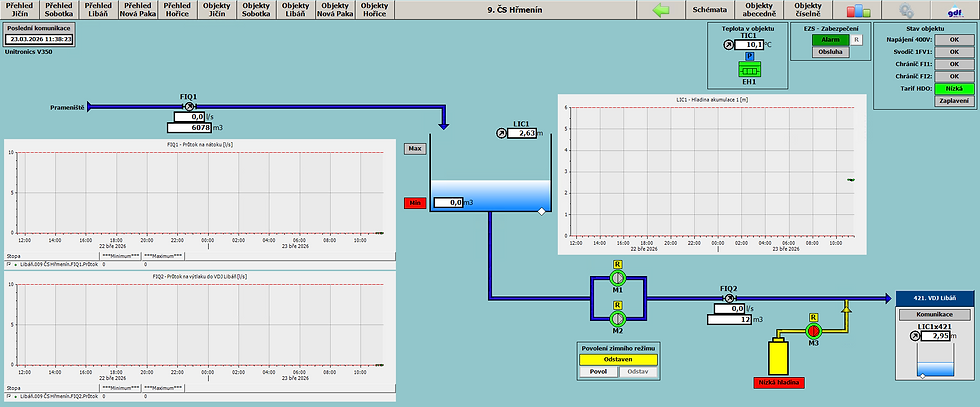Image resolution: width=980 pixels, height=407 pixels.
Task: Select the M2 pump symbol
Action: 617,319
